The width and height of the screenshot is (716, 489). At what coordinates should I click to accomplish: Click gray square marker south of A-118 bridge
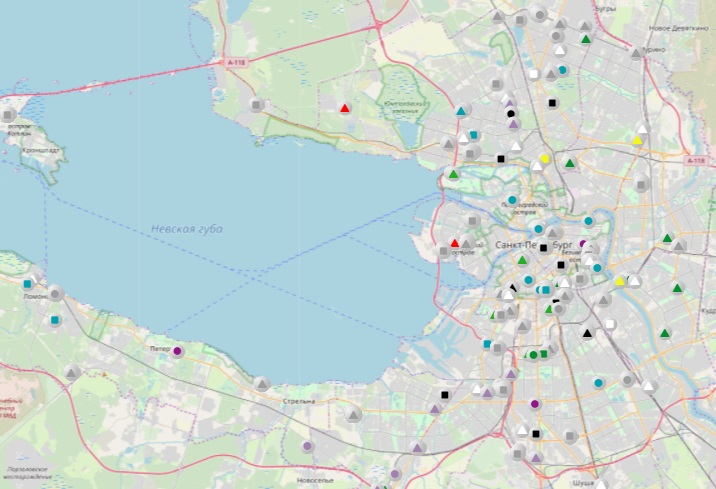point(258,105)
